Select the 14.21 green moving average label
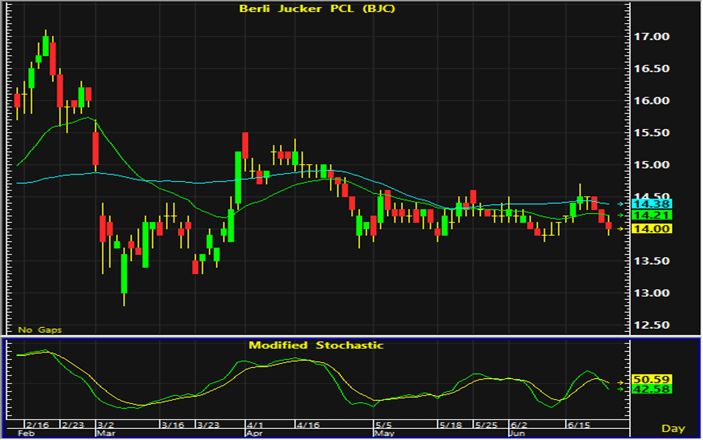Viewport: 703px width, 440px height. (x=651, y=216)
